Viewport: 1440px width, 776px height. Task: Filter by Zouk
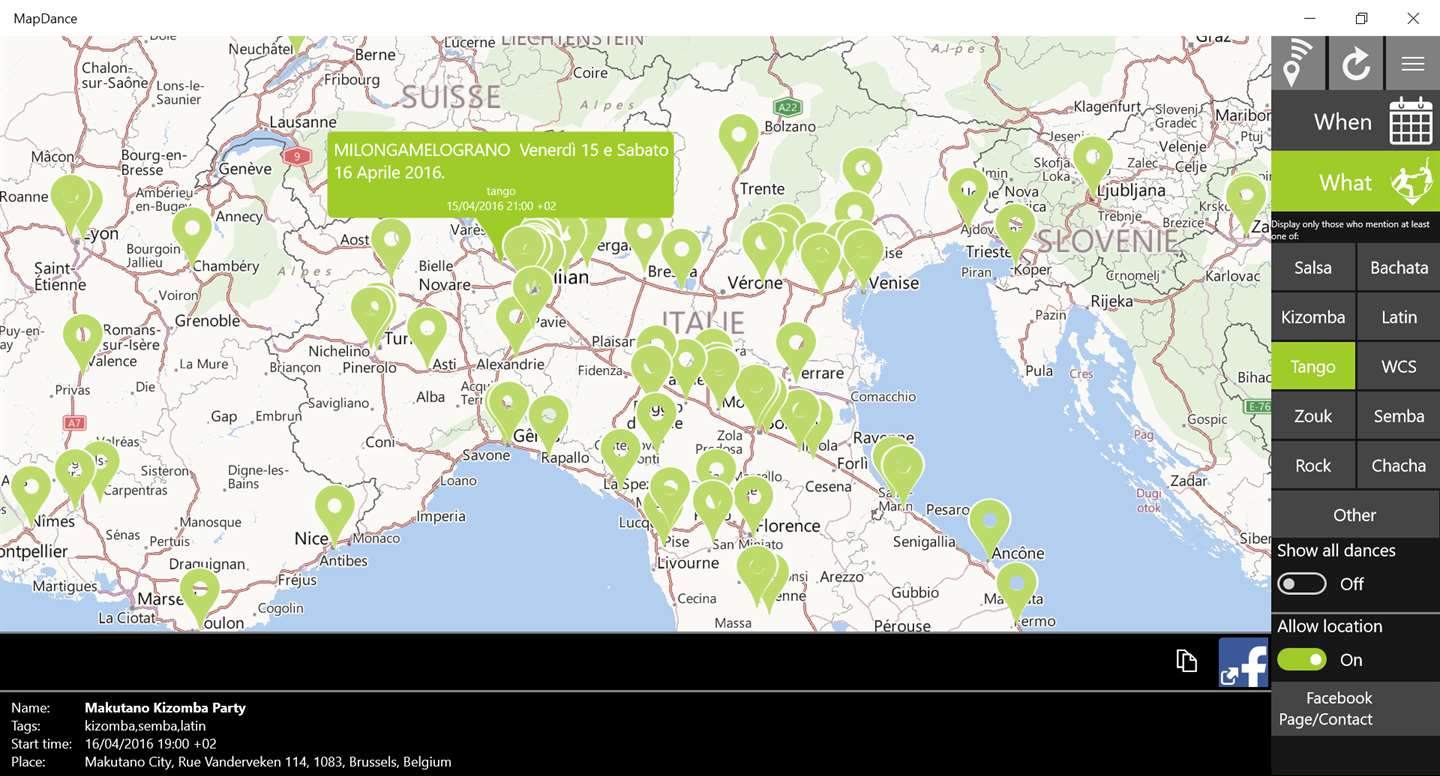[1313, 416]
